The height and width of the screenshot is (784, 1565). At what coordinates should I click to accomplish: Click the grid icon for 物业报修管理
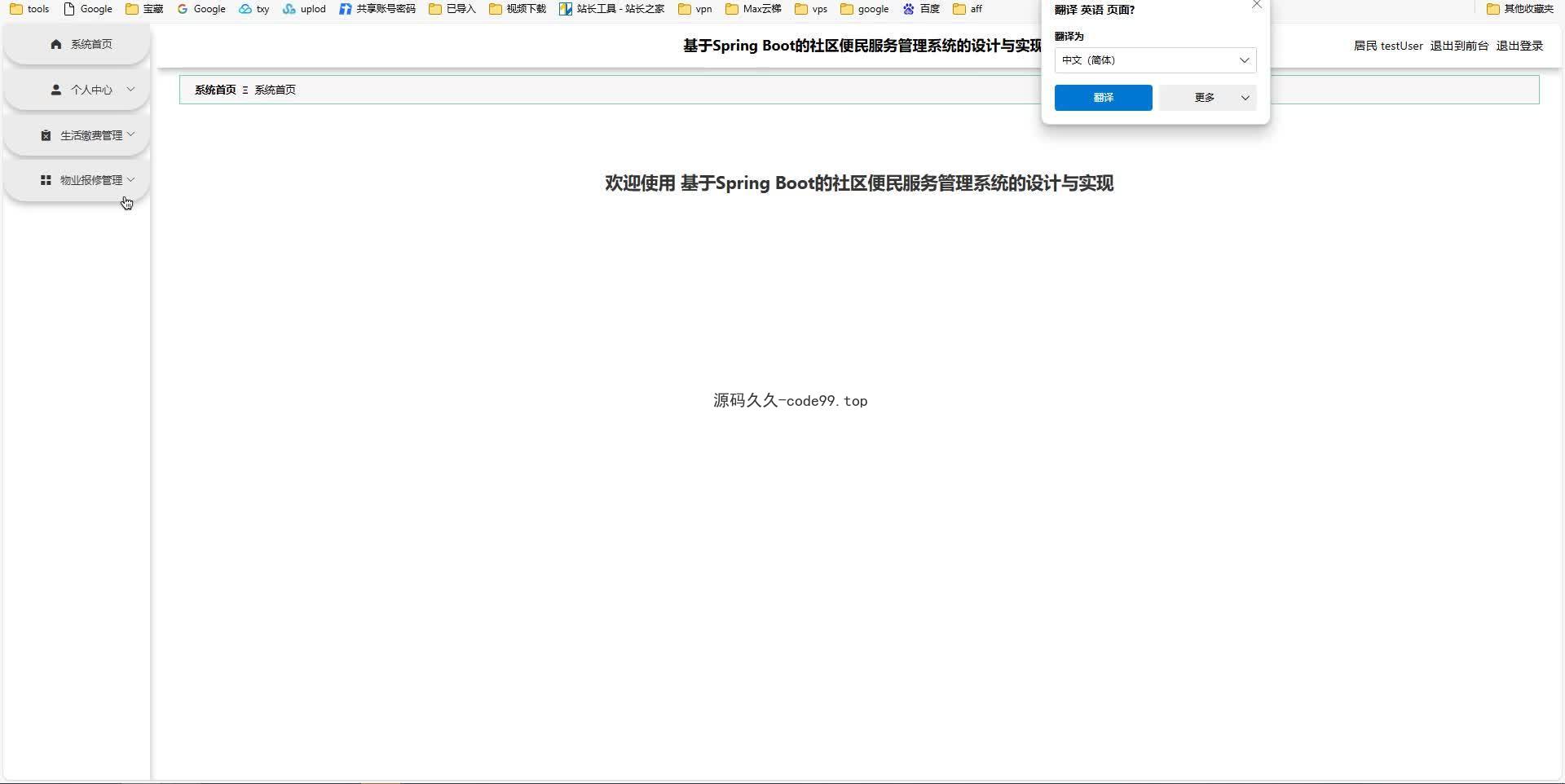click(x=46, y=180)
